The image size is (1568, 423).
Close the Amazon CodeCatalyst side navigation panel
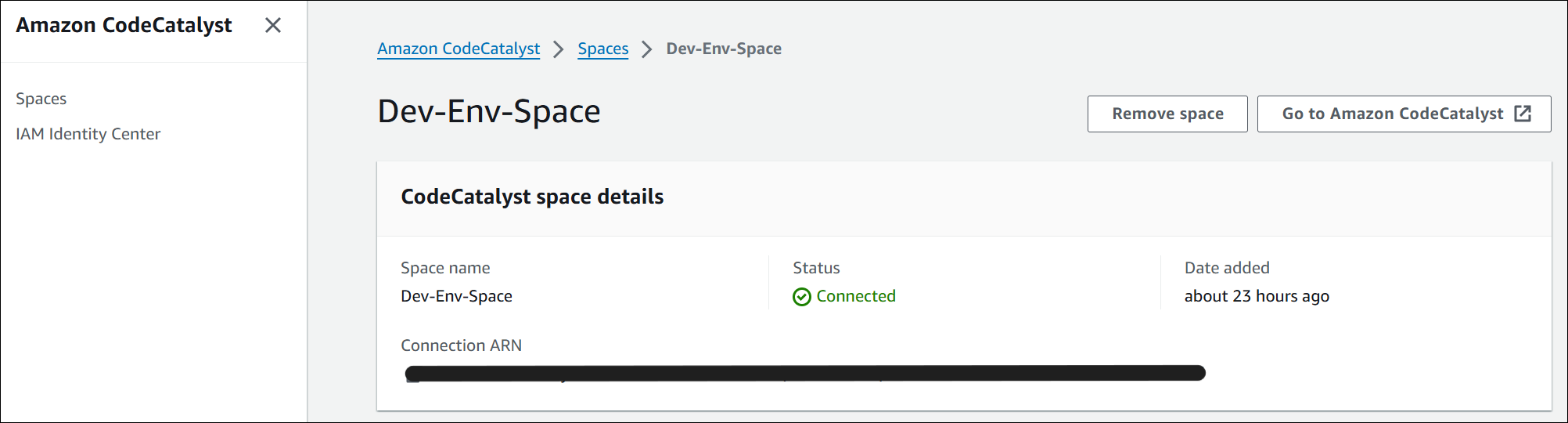(272, 26)
